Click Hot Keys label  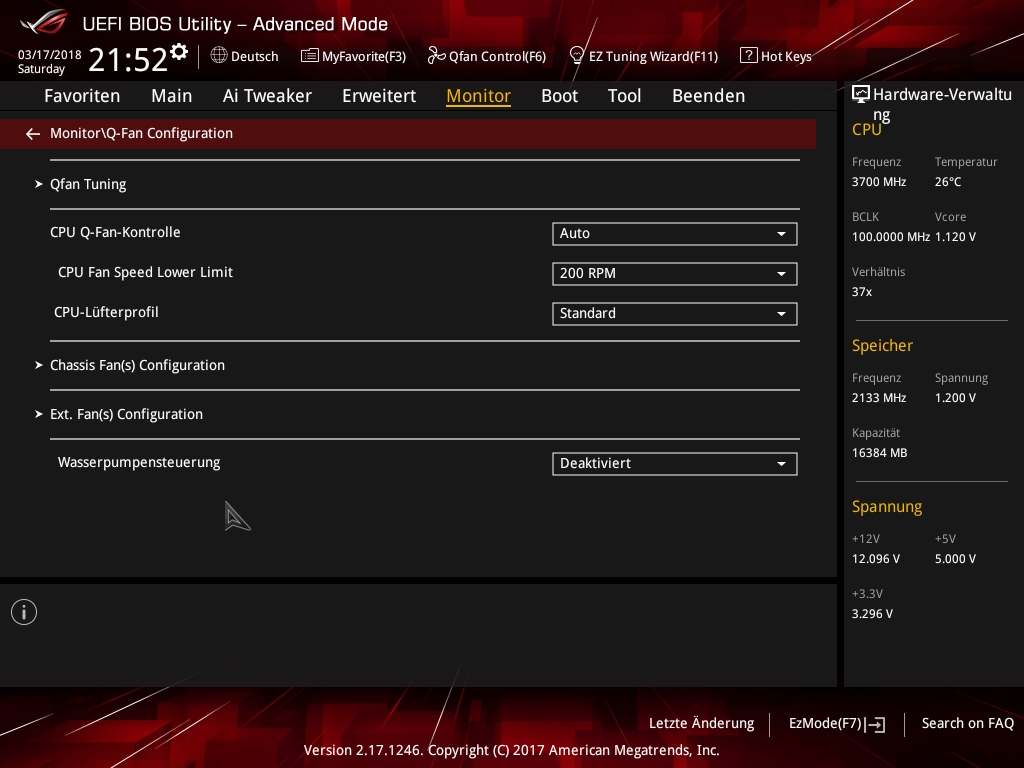coord(786,56)
